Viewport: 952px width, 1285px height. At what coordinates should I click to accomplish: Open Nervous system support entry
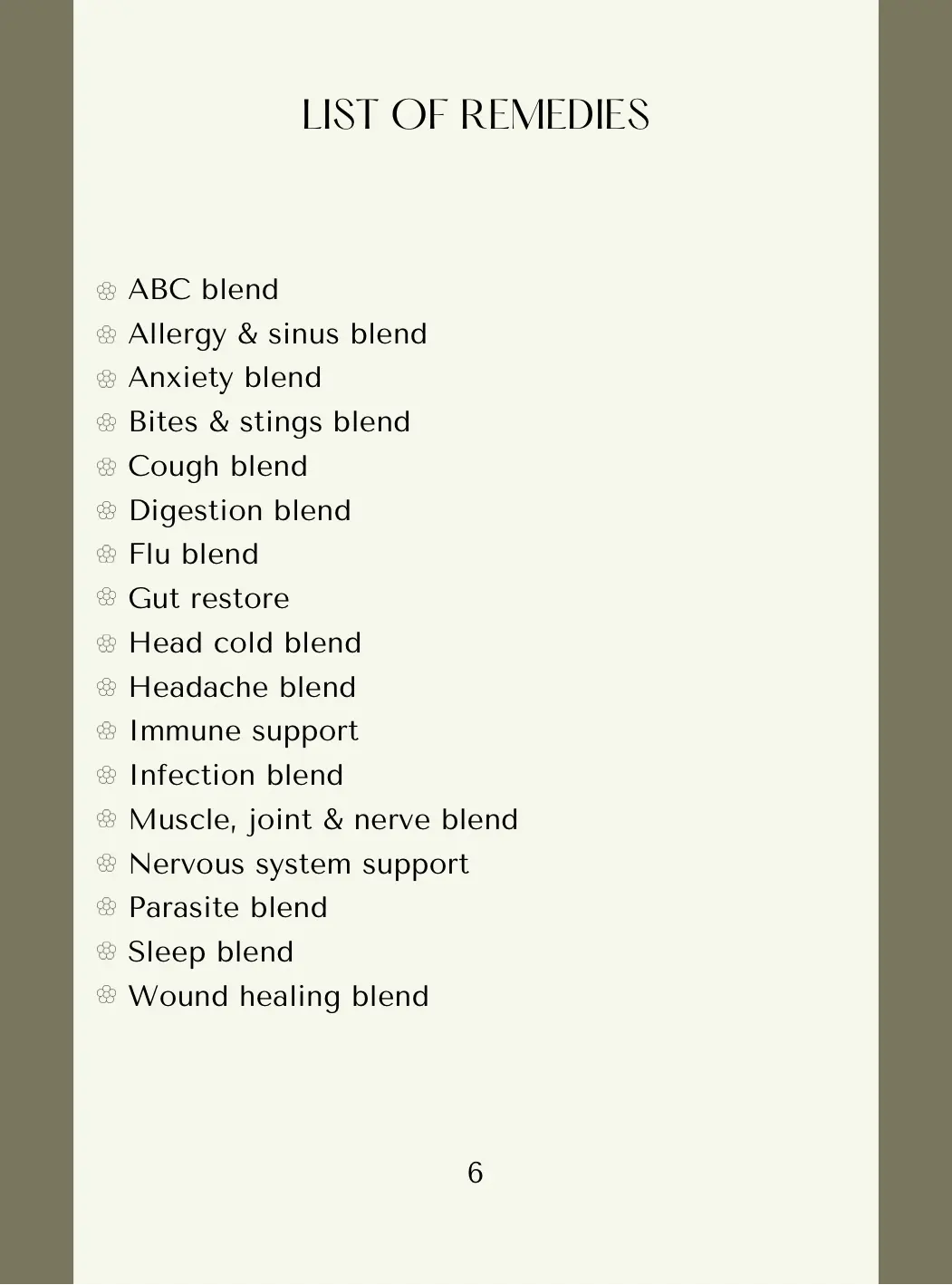[298, 865]
